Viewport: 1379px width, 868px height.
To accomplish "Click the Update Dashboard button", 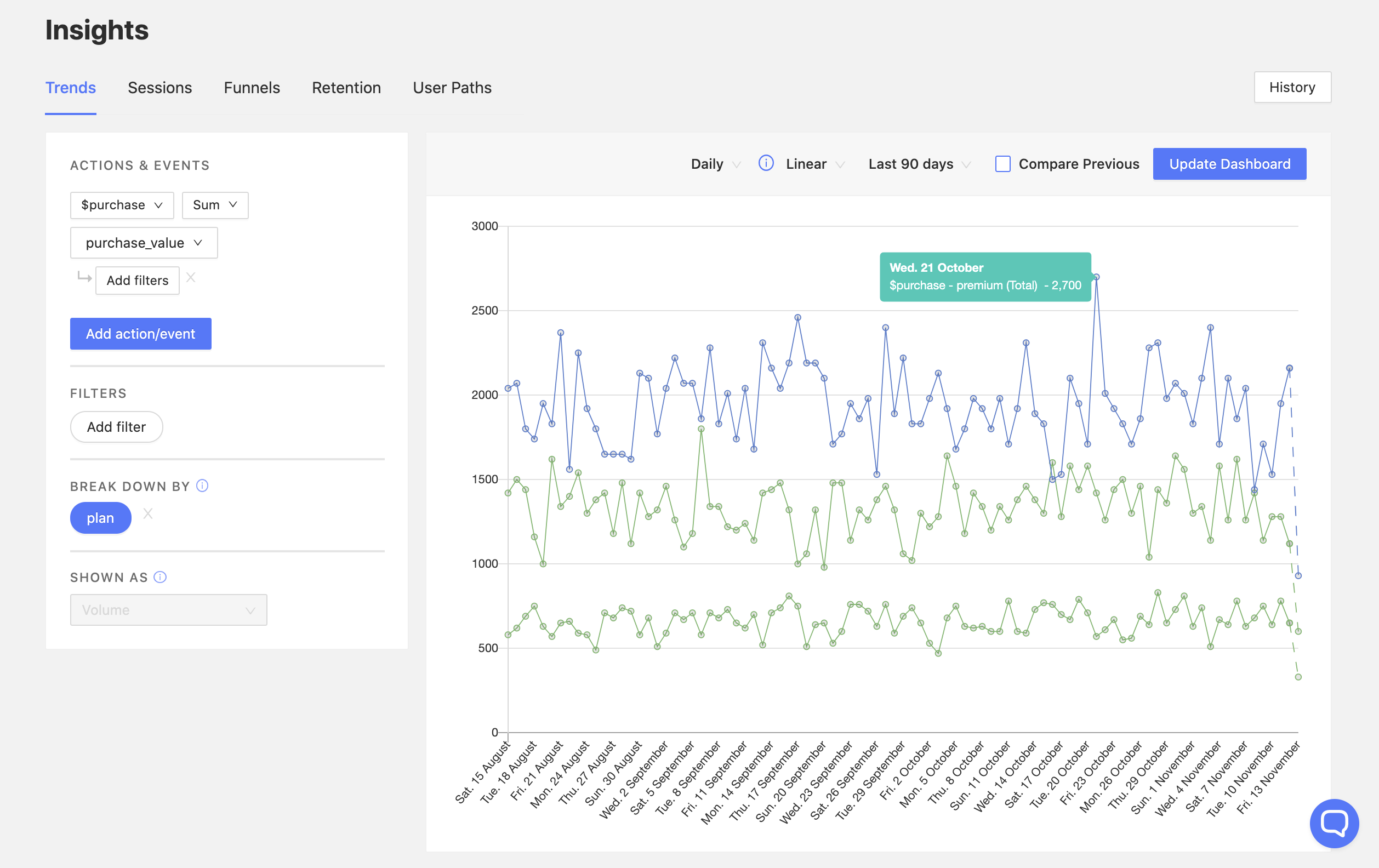I will point(1229,164).
